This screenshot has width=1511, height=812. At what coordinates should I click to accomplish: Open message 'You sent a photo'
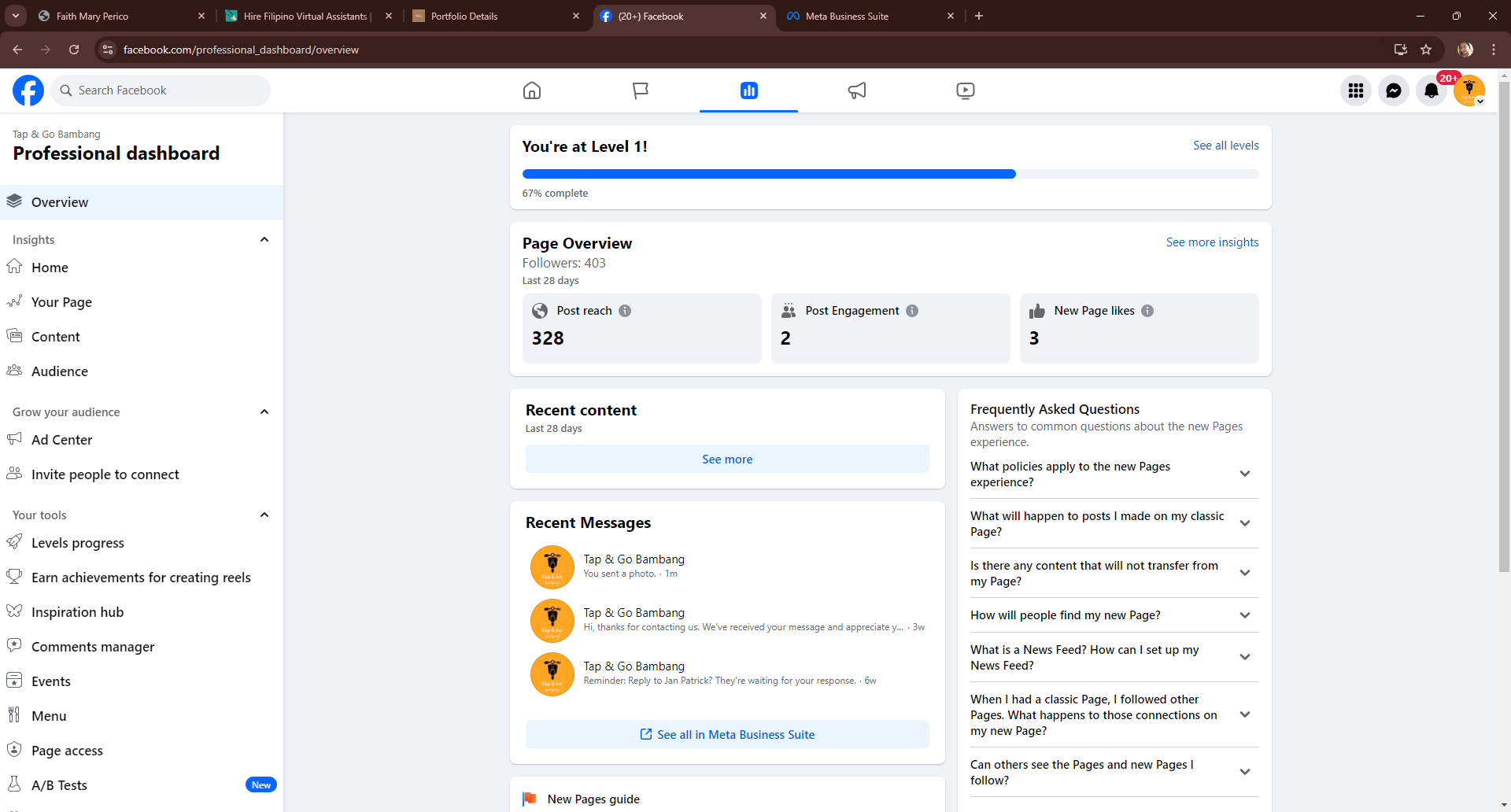coord(727,567)
